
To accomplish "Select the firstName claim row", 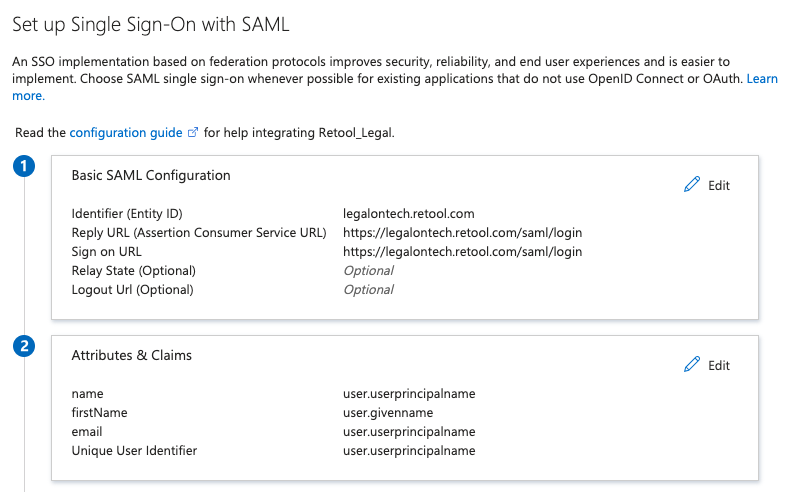I will click(x=274, y=413).
